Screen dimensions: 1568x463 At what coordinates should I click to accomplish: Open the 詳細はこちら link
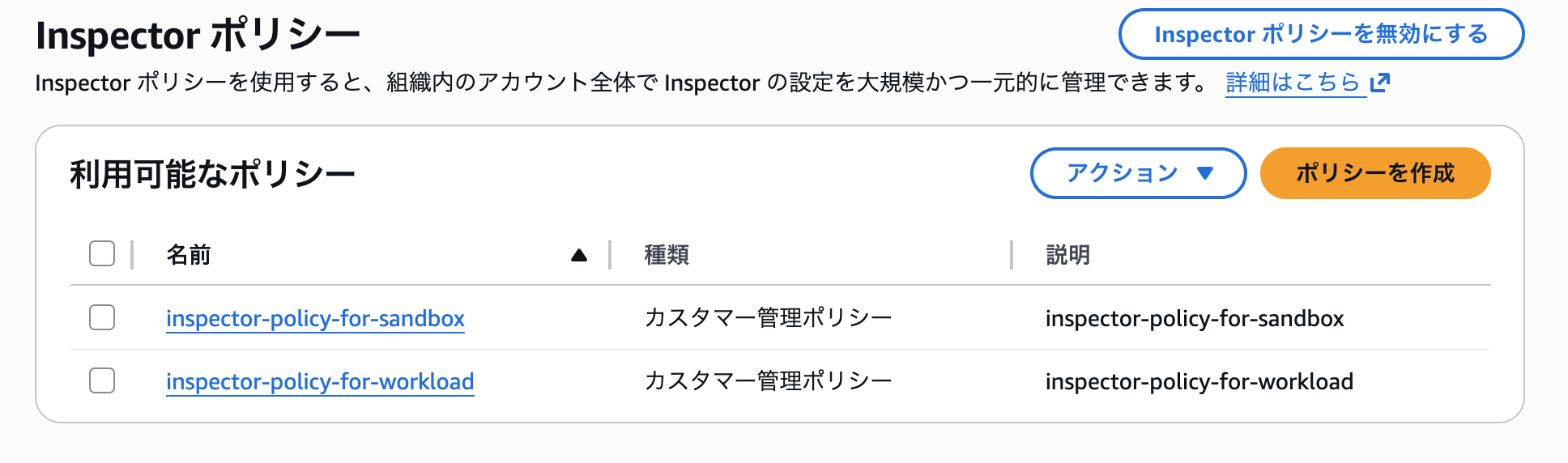point(1293,83)
